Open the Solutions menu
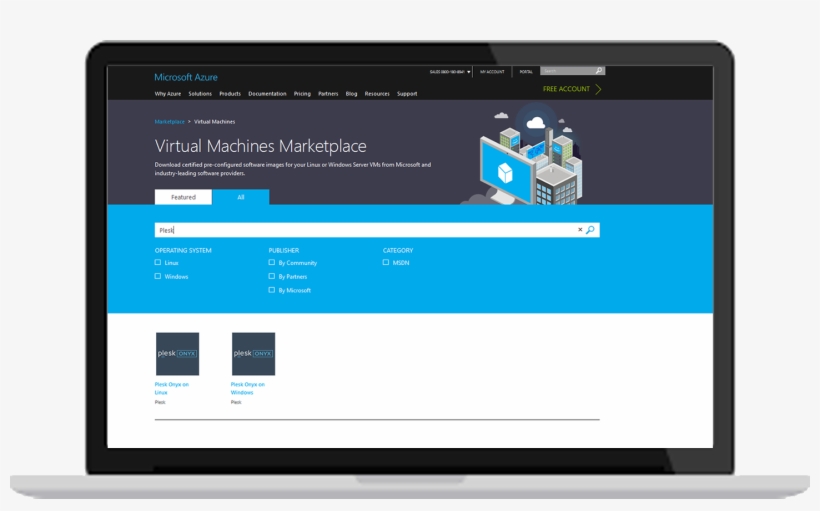Viewport: 820px width, 511px height. pos(200,94)
